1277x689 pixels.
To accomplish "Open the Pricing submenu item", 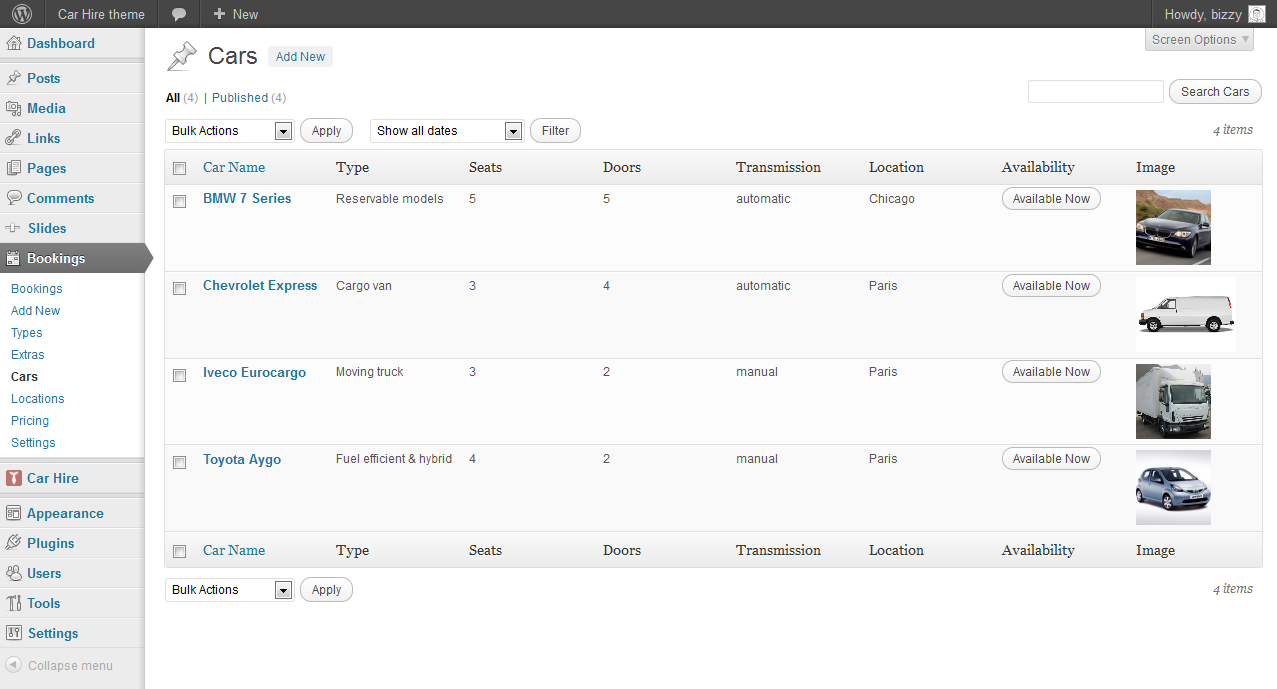I will 30,421.
